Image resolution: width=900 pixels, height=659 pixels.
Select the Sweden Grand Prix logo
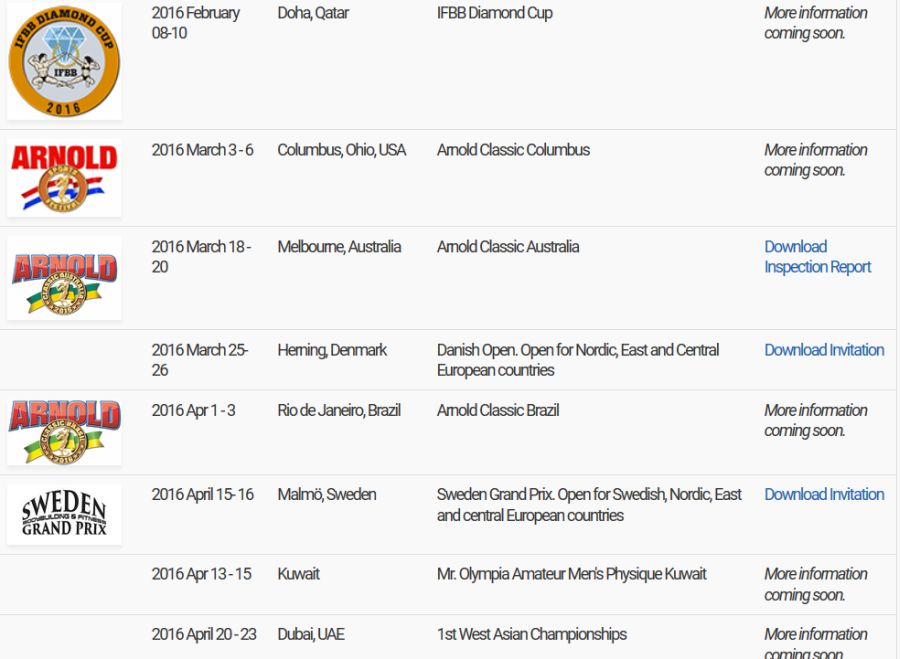64,515
